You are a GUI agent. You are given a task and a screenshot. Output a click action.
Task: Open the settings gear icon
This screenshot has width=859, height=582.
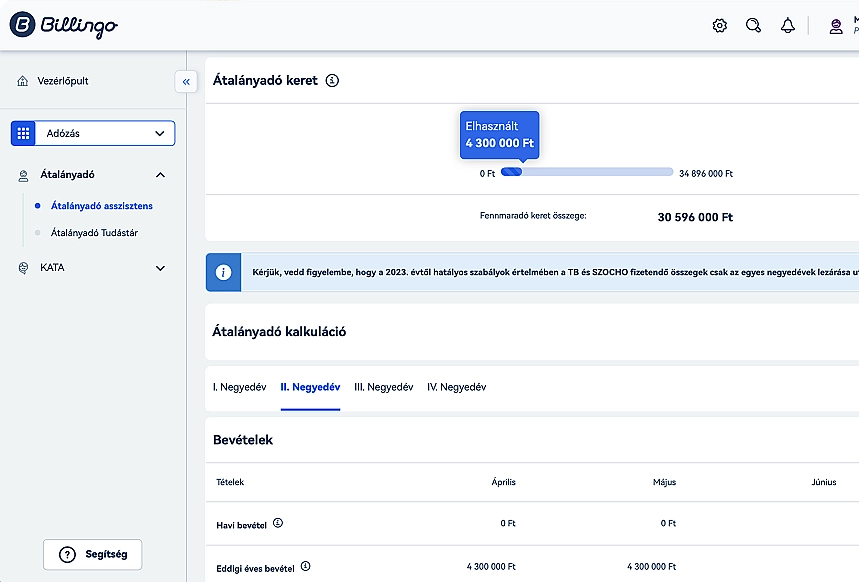click(720, 26)
